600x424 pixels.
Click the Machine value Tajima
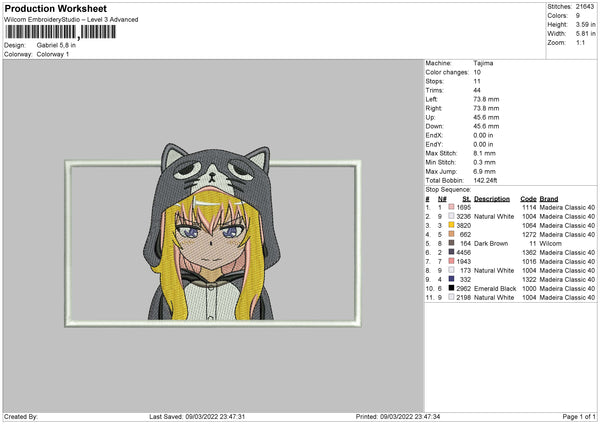[483, 63]
